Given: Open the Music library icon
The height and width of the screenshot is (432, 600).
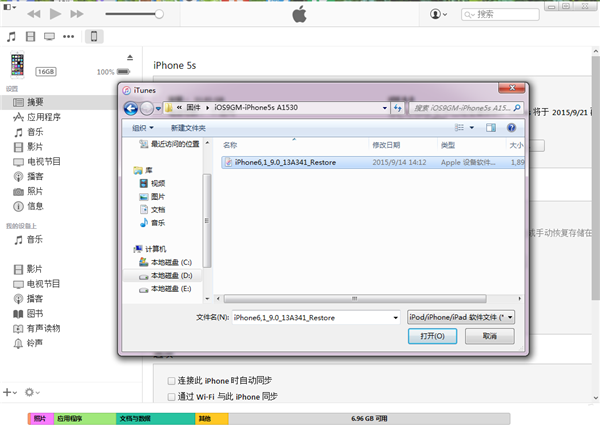Looking at the screenshot, I should [11, 37].
